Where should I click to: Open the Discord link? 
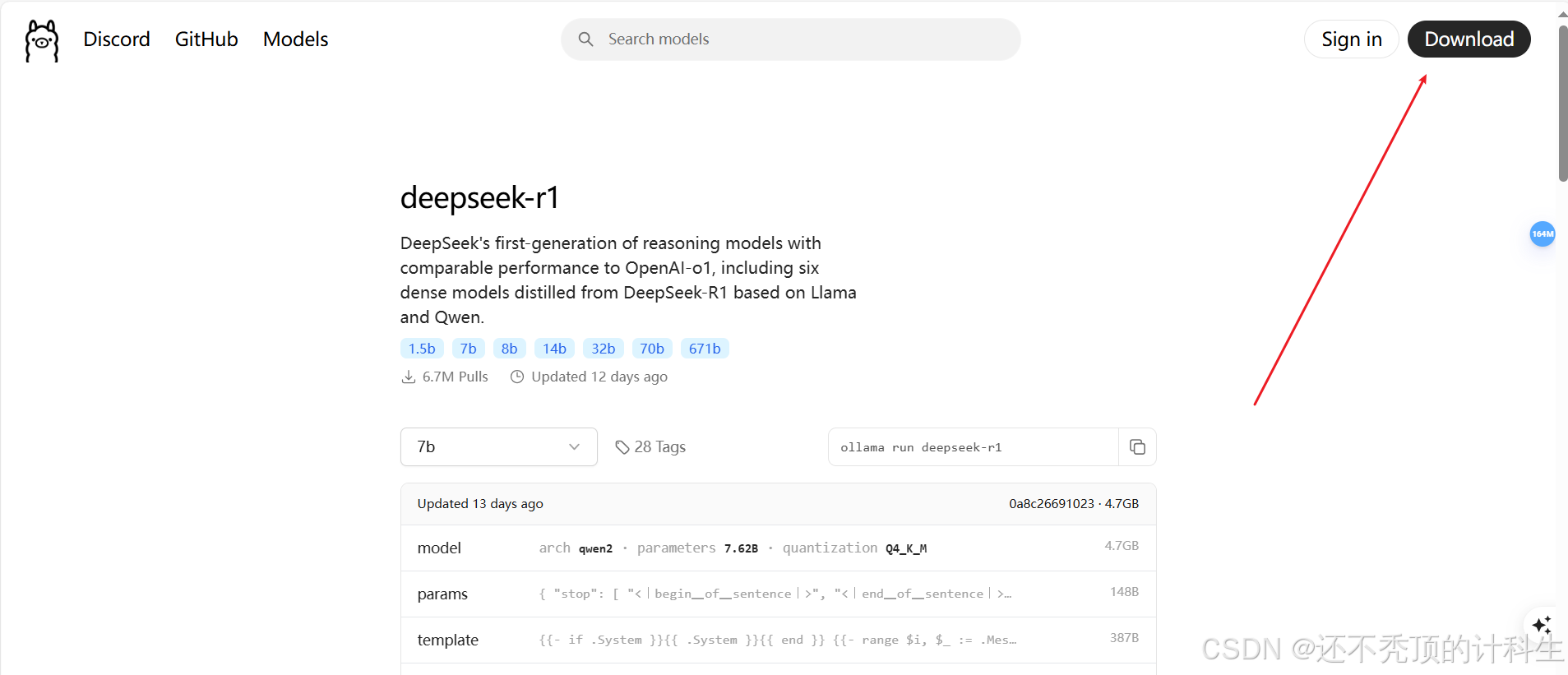pos(117,39)
